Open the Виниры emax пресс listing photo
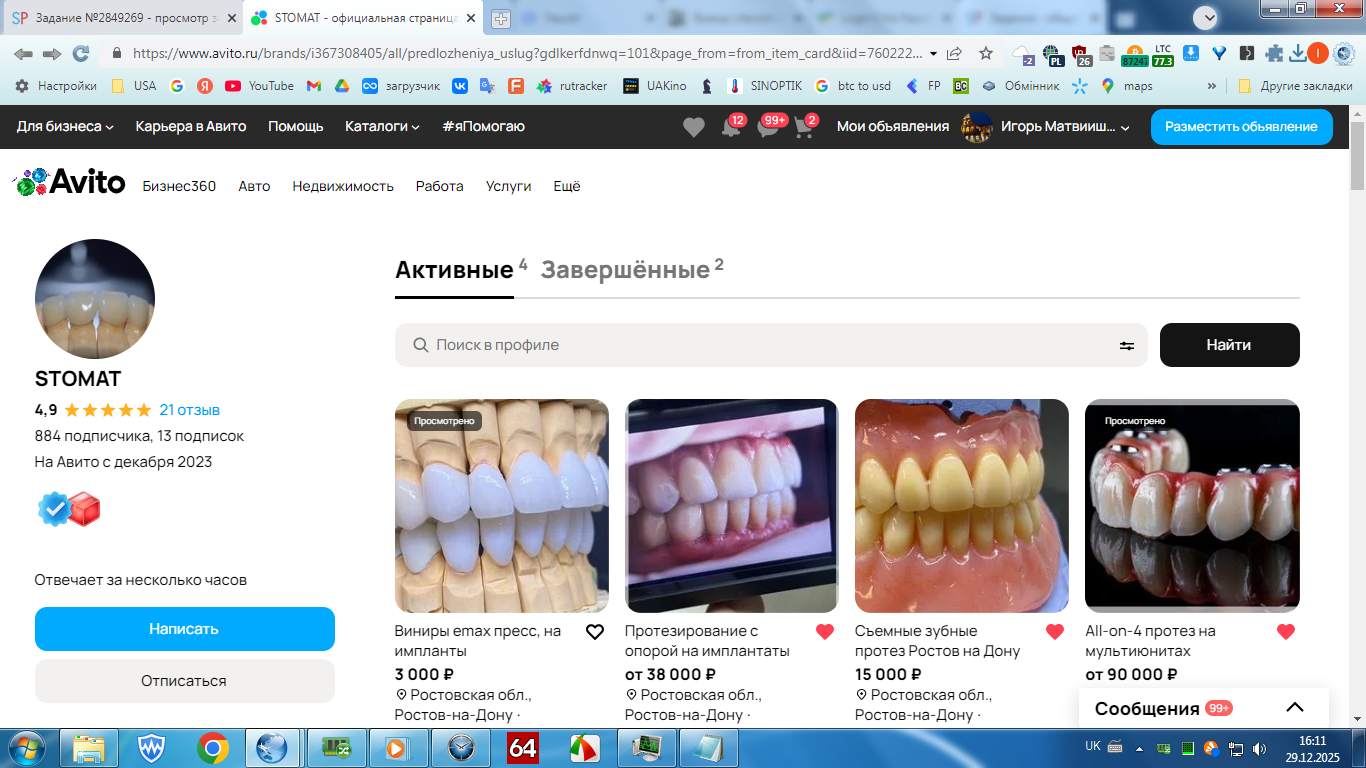Screen dimensions: 1366x768 (x=502, y=506)
